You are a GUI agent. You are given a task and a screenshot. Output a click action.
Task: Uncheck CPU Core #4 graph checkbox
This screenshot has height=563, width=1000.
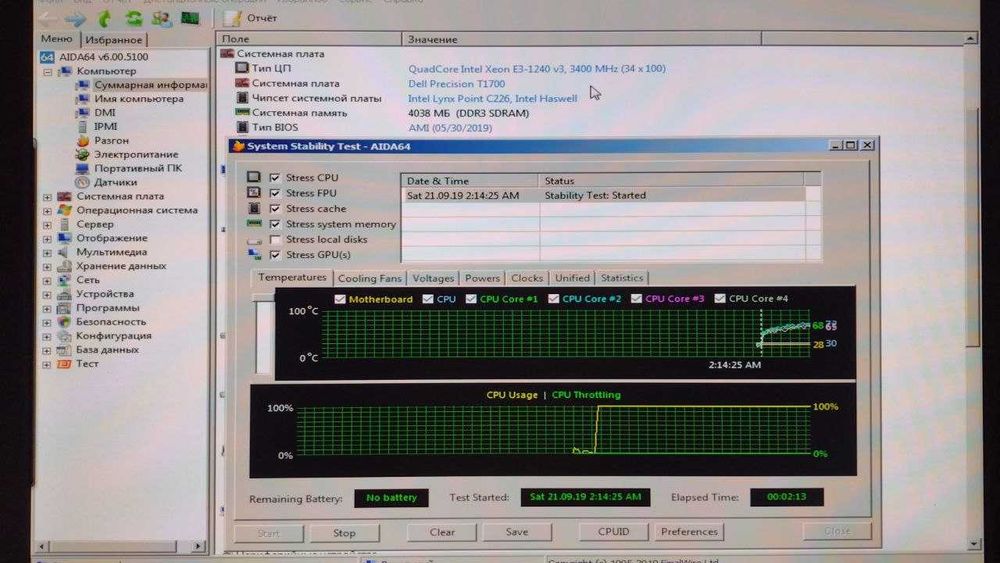719,298
